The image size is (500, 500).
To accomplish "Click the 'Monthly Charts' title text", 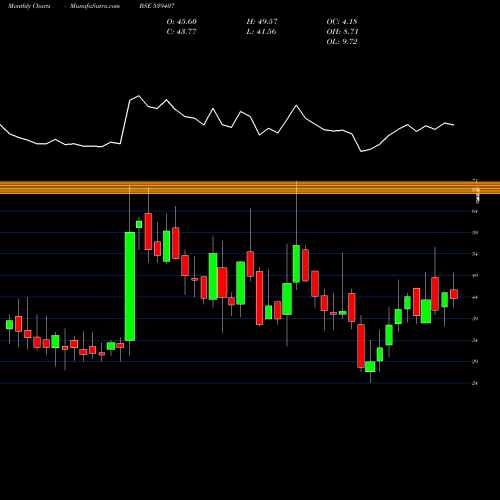I will (29, 6).
